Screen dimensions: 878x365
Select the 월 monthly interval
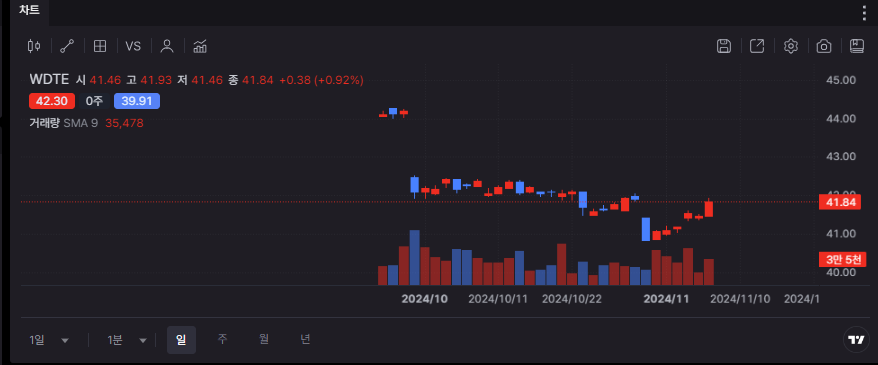(264, 339)
